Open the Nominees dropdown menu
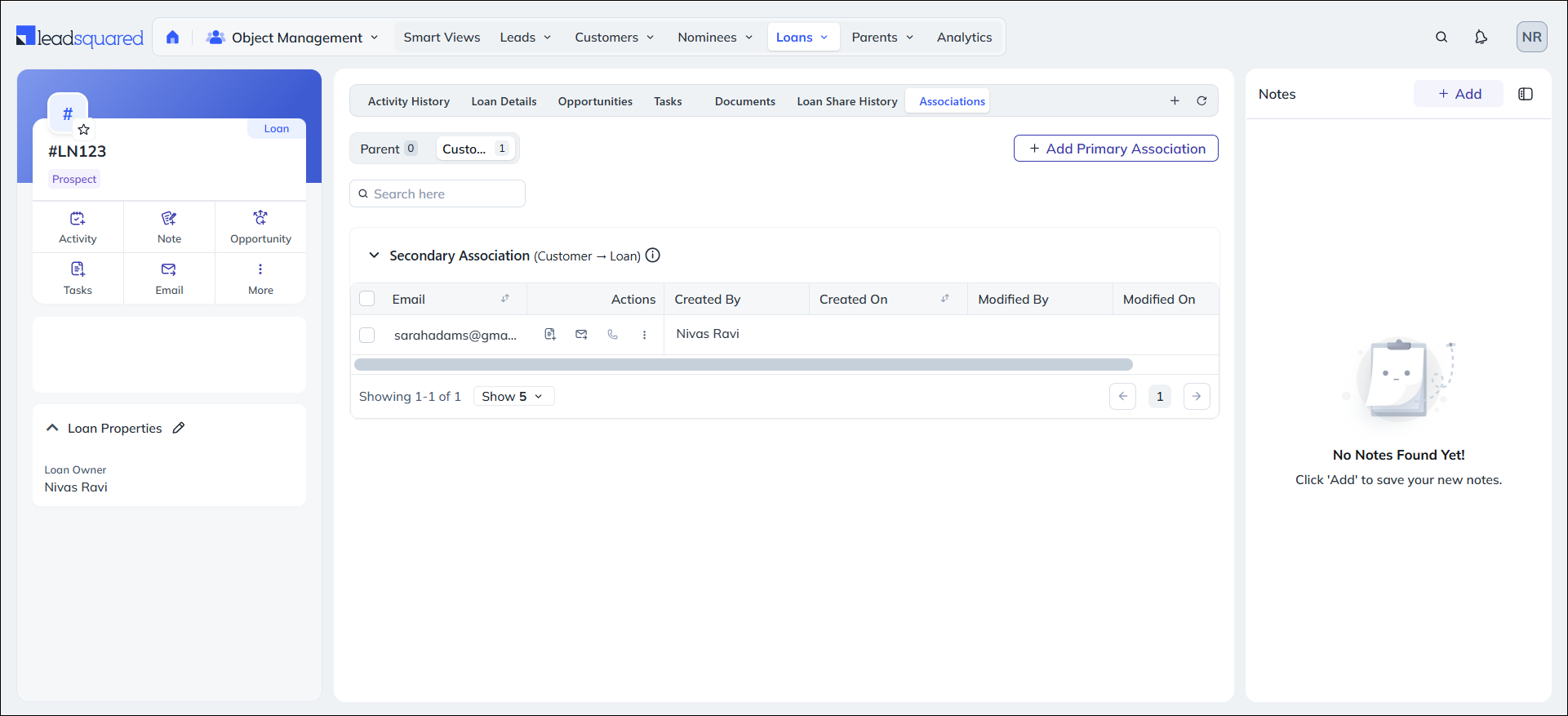This screenshot has height=716, width=1568. point(715,38)
